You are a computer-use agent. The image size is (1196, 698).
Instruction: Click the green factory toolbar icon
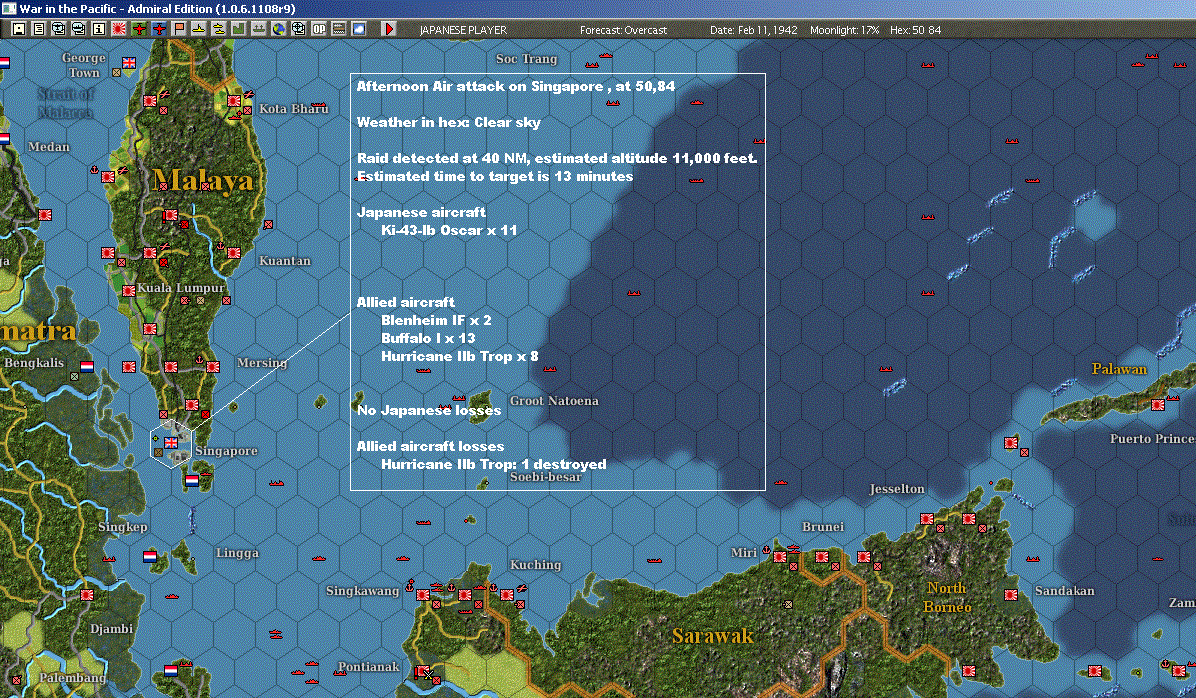coord(238,29)
